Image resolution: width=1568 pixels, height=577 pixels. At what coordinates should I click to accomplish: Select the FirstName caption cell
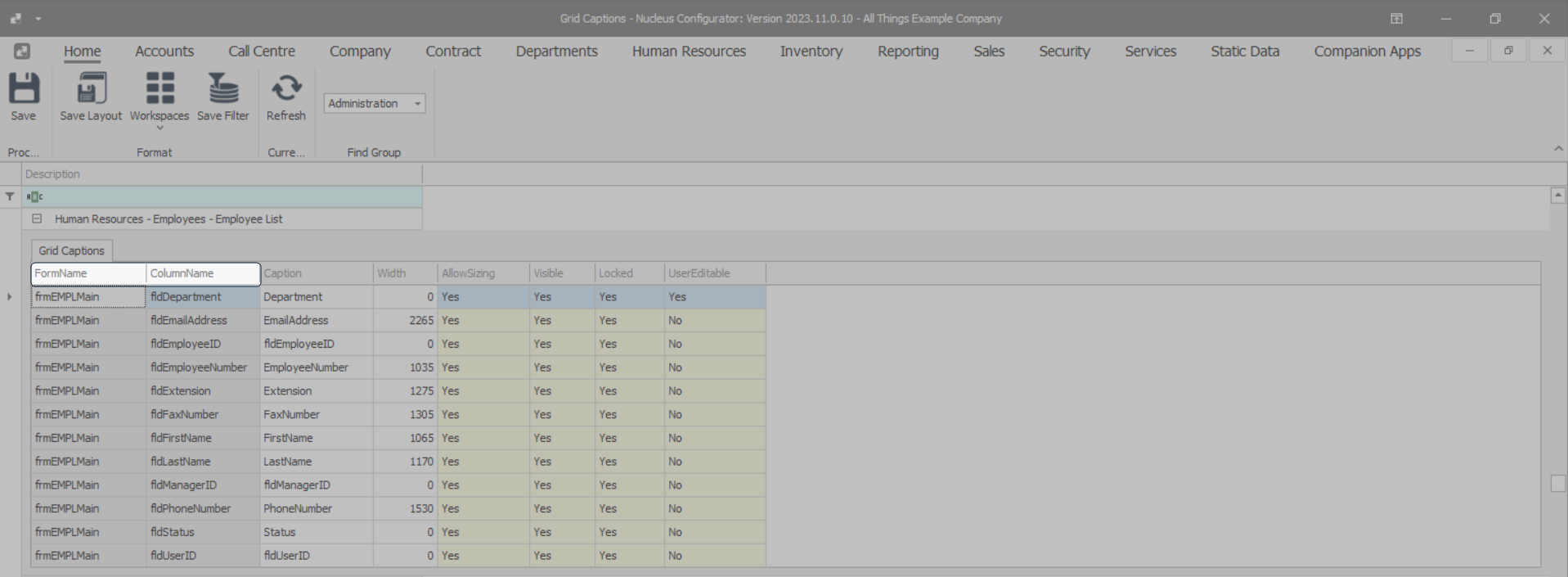pyautogui.click(x=317, y=439)
